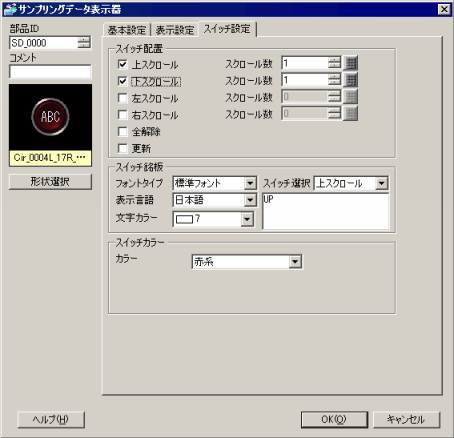Click the spinner for 上スクロール scroll count
This screenshot has height=438, width=454.
(334, 63)
